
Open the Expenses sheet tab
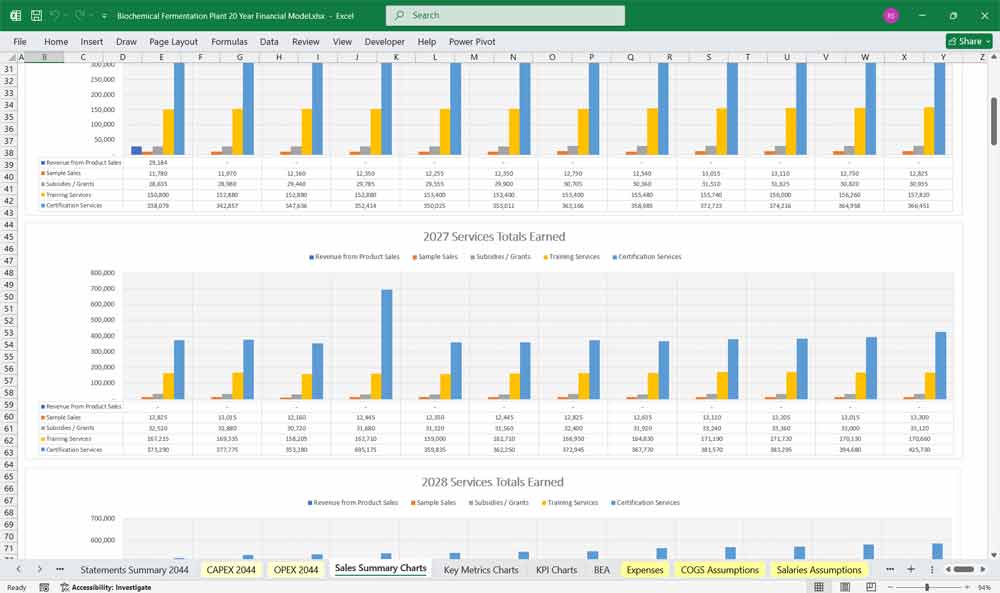[644, 568]
